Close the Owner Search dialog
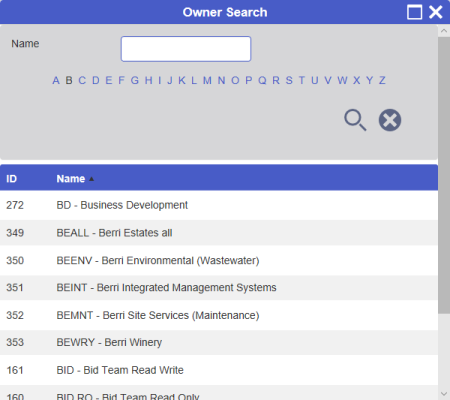Viewport: 450px width, 400px height. pyautogui.click(x=436, y=12)
